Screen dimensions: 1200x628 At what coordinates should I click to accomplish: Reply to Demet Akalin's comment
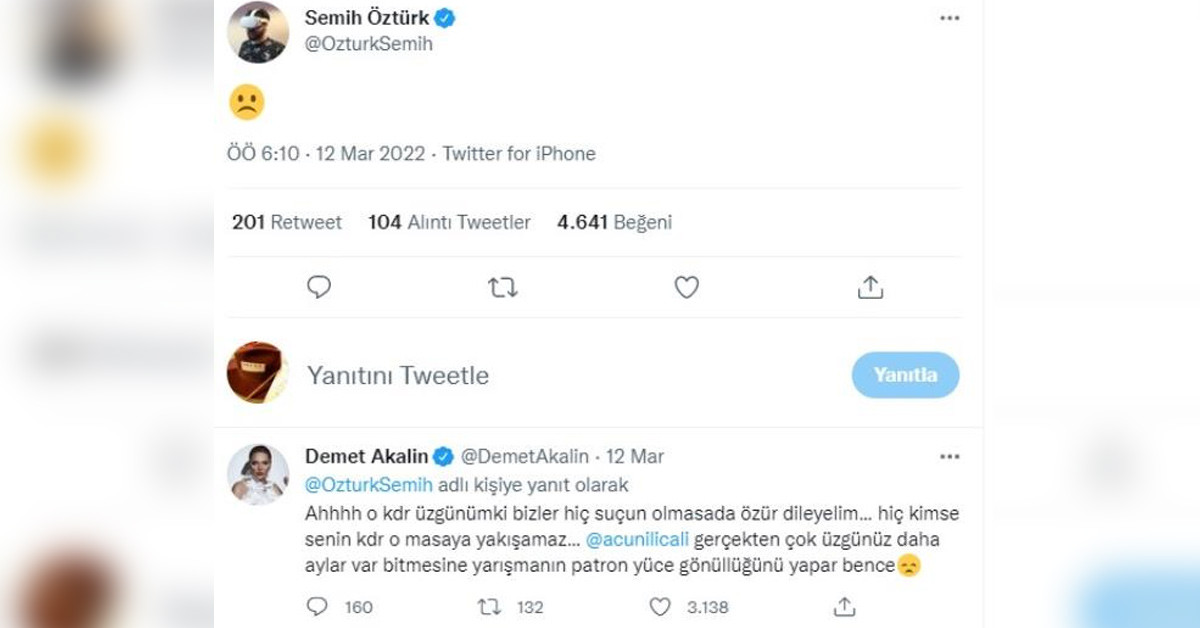click(x=317, y=607)
